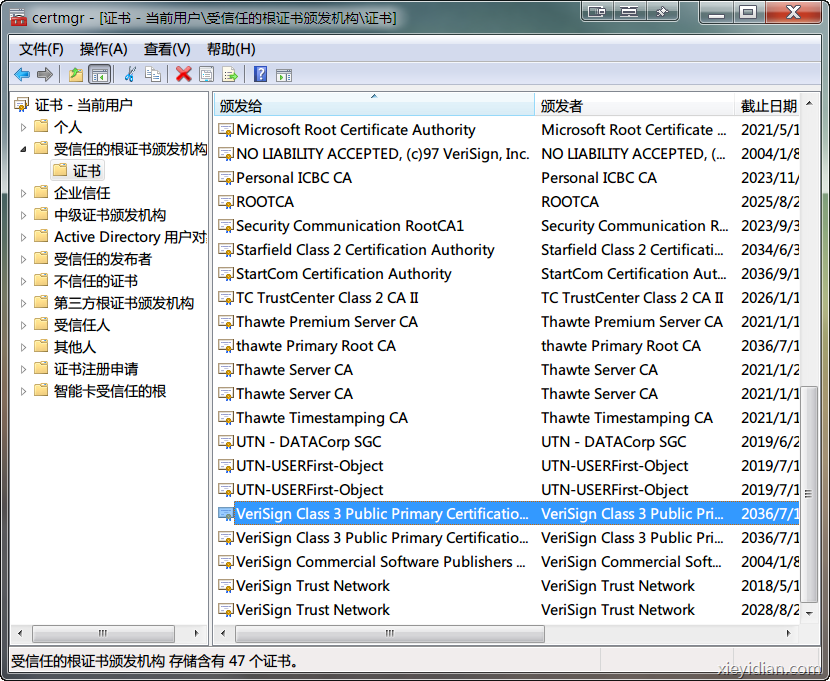
Task: Click the Help question mark icon
Action: 260,74
